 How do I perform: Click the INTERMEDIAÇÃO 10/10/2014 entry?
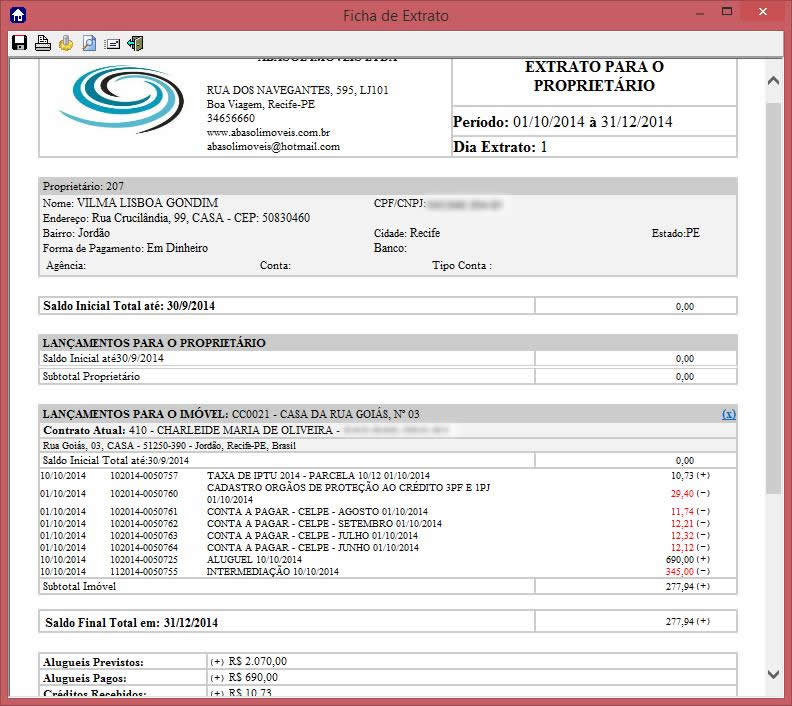(272, 571)
